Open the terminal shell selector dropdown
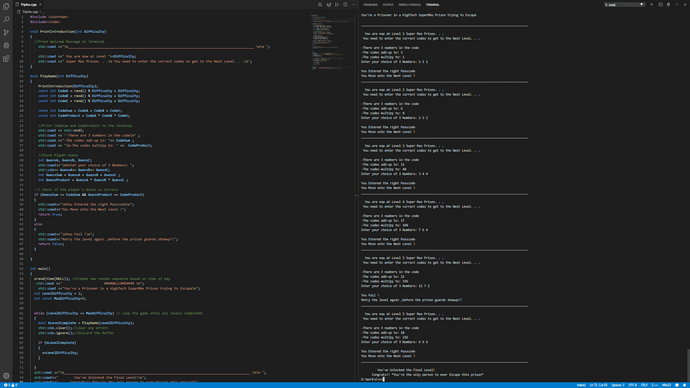The height and width of the screenshot is (388, 690). (x=624, y=5)
